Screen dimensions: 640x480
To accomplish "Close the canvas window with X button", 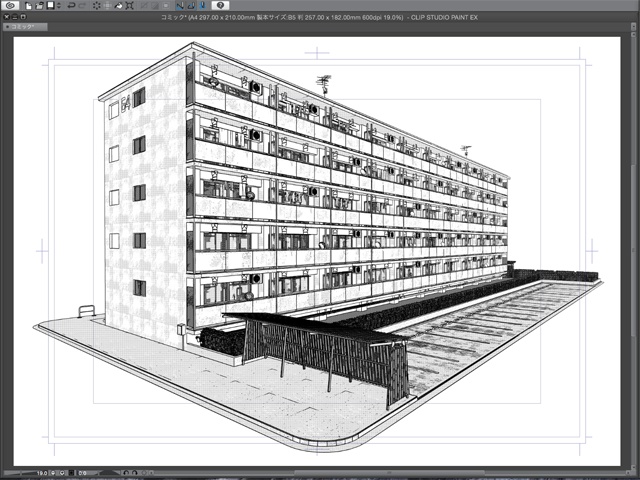I will [6, 17].
